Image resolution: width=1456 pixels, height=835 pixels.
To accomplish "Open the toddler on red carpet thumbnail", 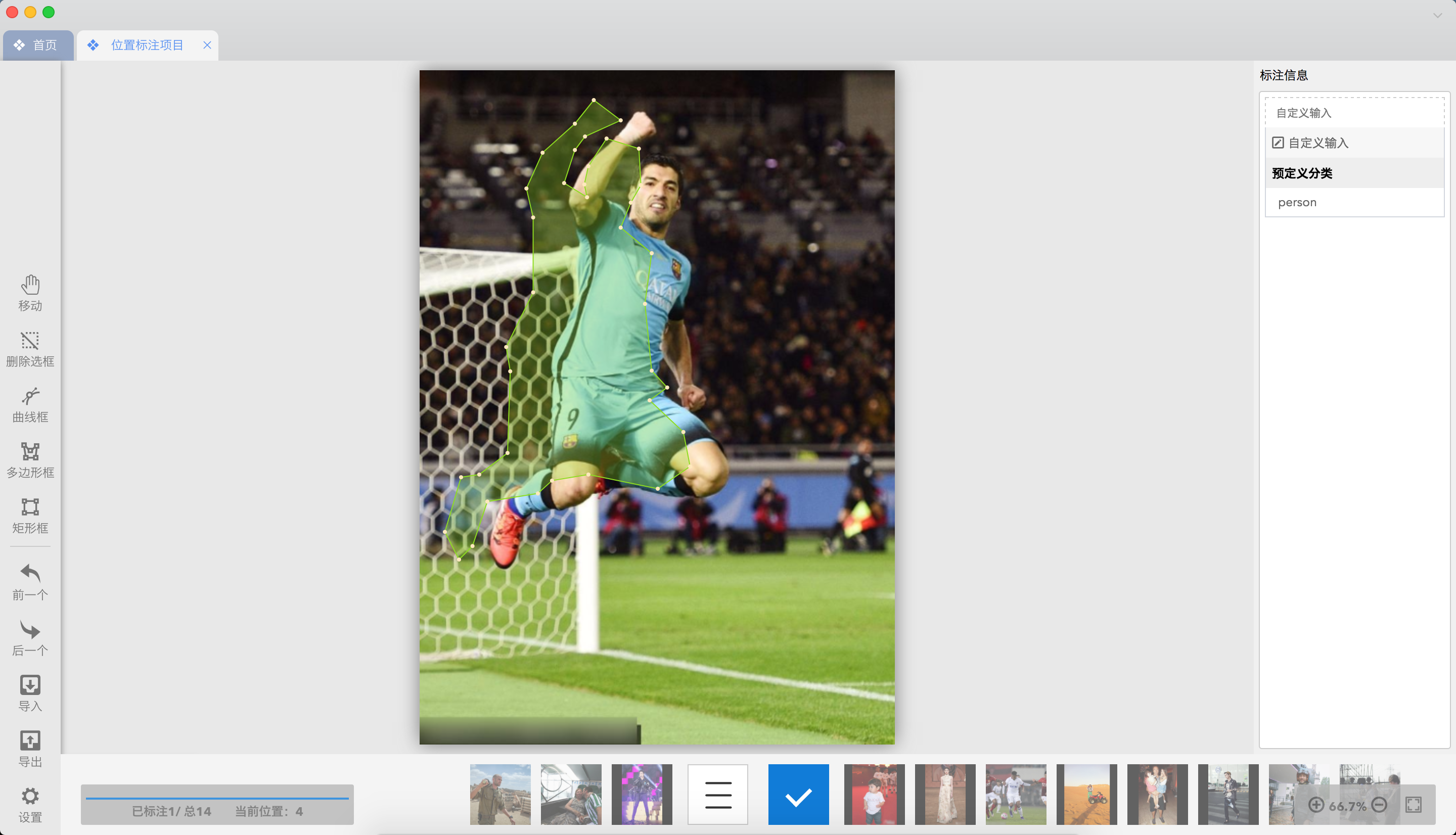I will tap(874, 794).
